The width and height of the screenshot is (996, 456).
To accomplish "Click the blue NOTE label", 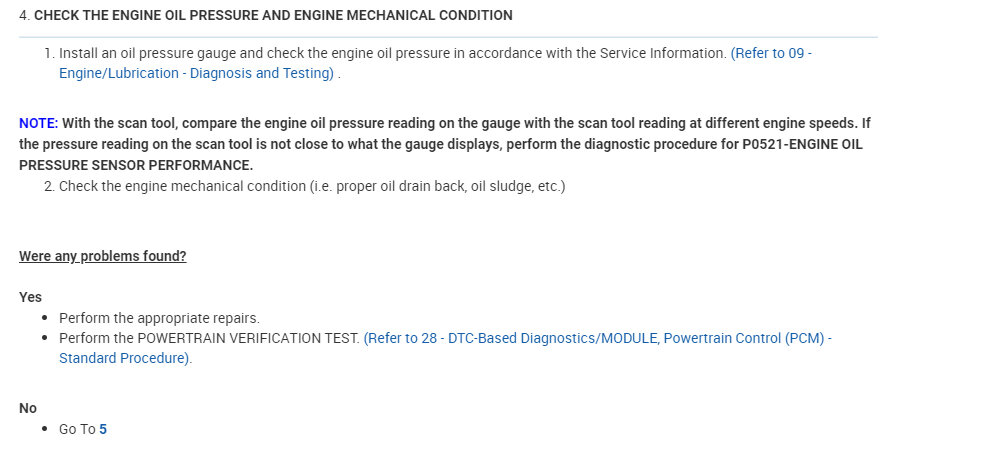I will (x=38, y=124).
